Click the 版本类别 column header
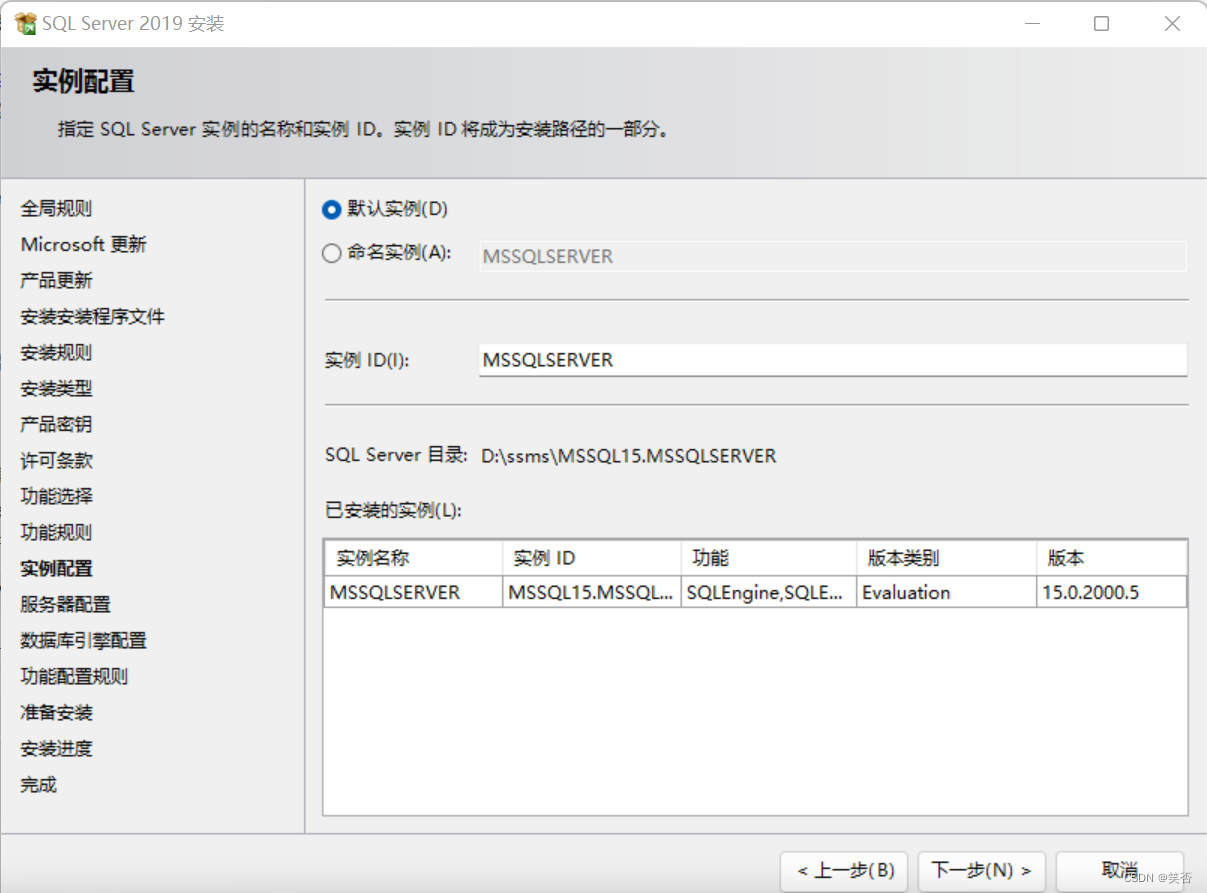The height and width of the screenshot is (893, 1207). 946,558
